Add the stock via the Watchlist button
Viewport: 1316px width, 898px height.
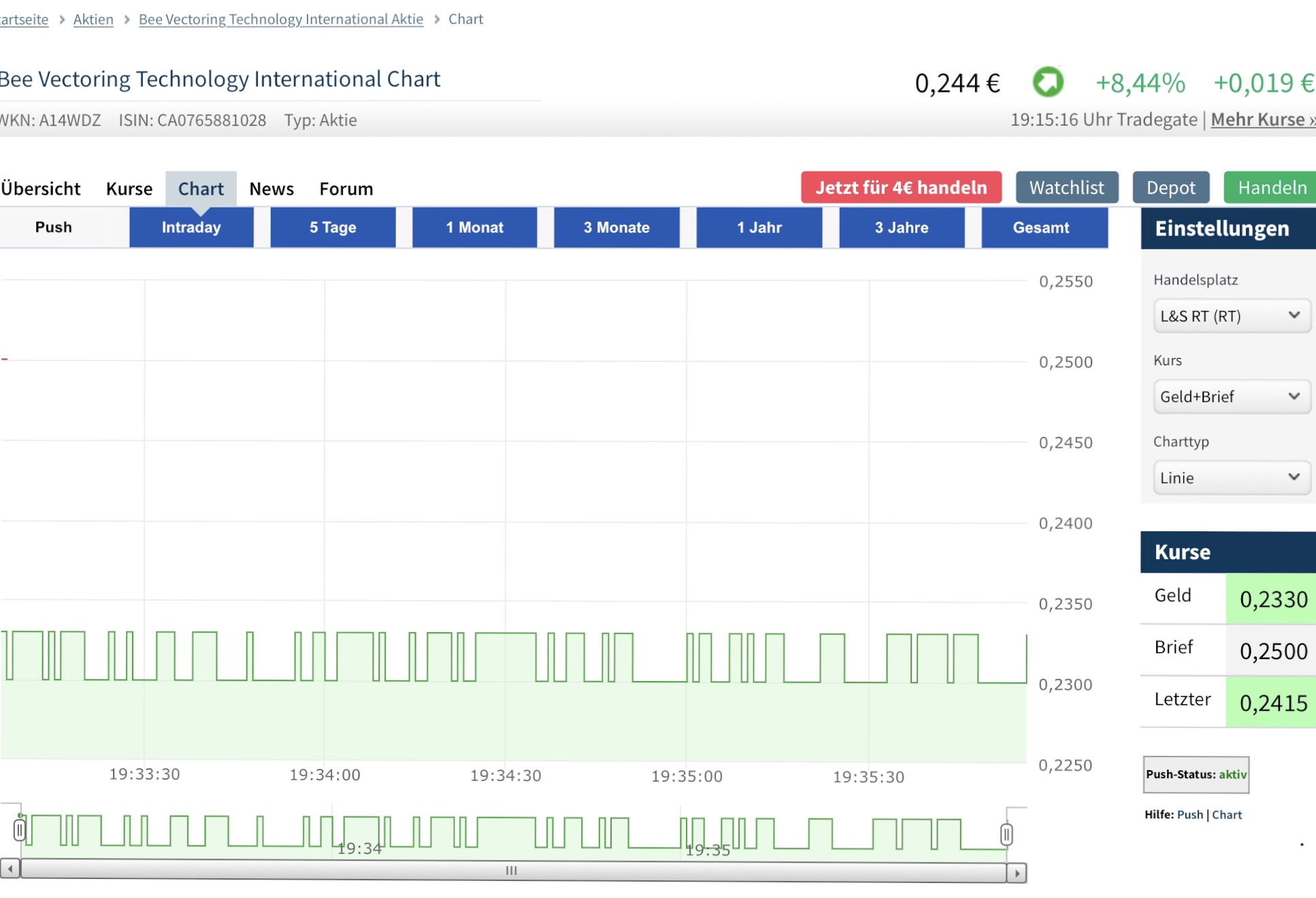[x=1066, y=188]
